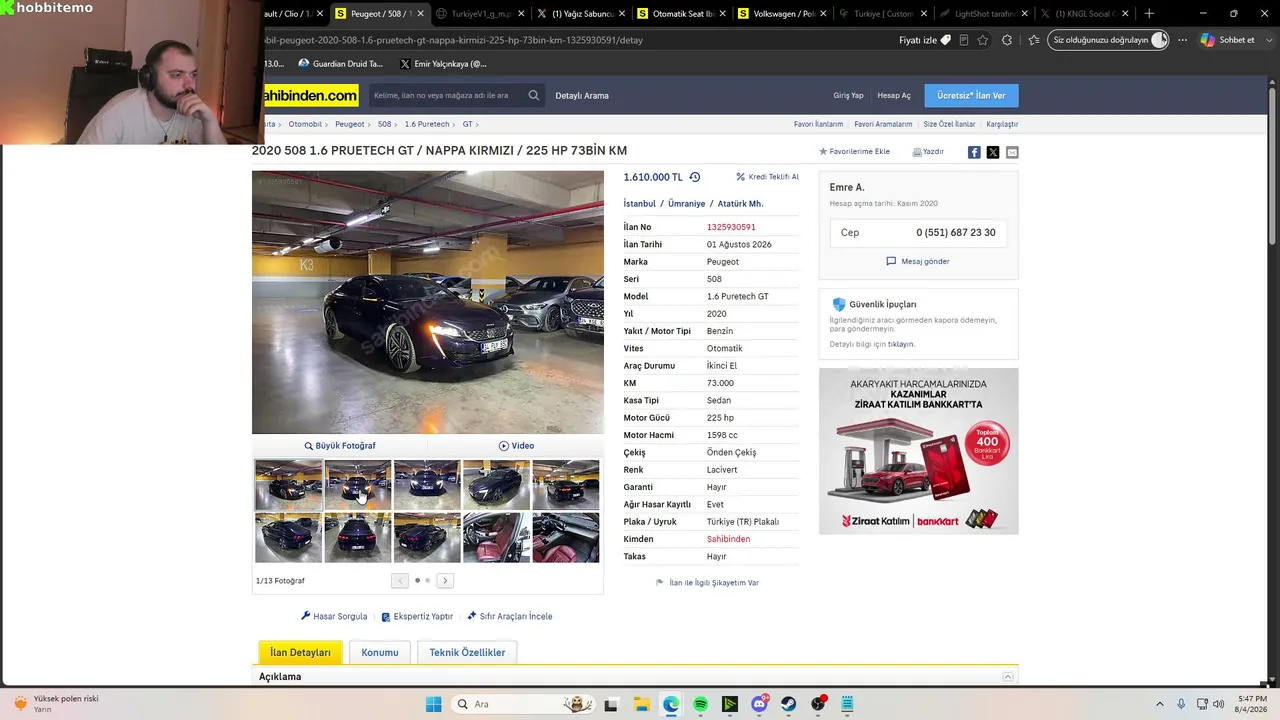Open Detaylı Arama link
The image size is (1280, 720).
(582, 96)
